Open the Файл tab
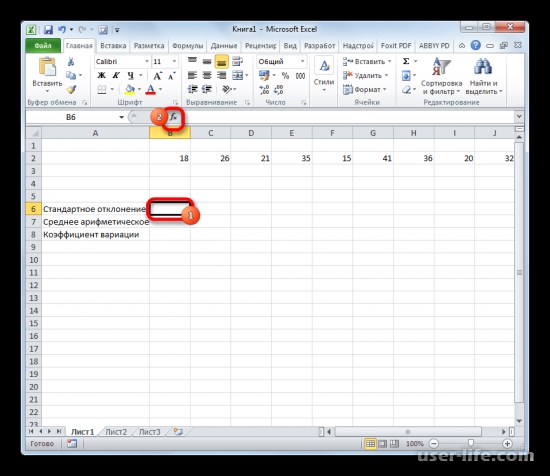 pos(43,46)
